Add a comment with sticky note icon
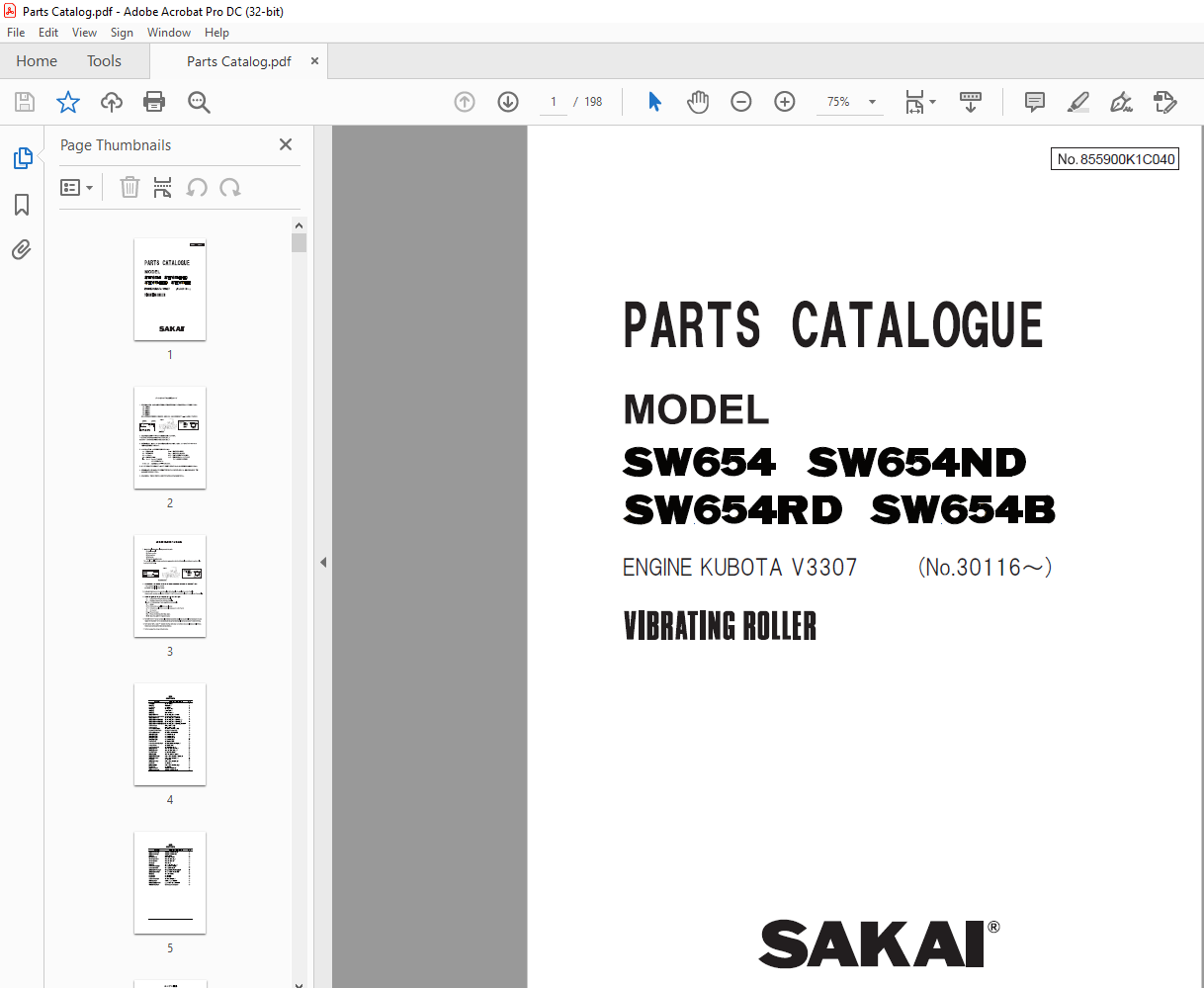 coord(1035,102)
